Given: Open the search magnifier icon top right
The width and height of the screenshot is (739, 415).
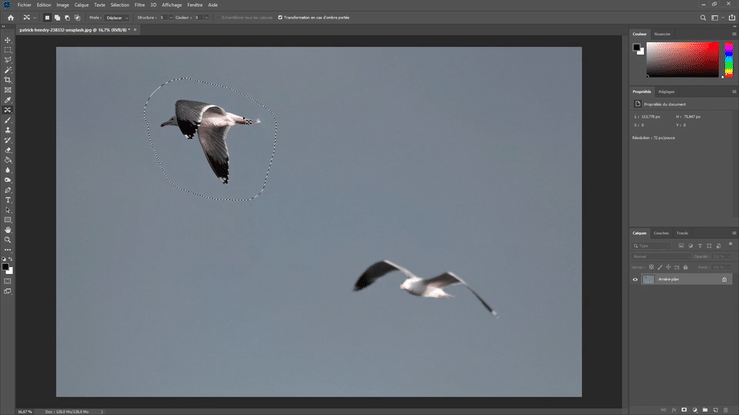Looking at the screenshot, I should point(703,17).
